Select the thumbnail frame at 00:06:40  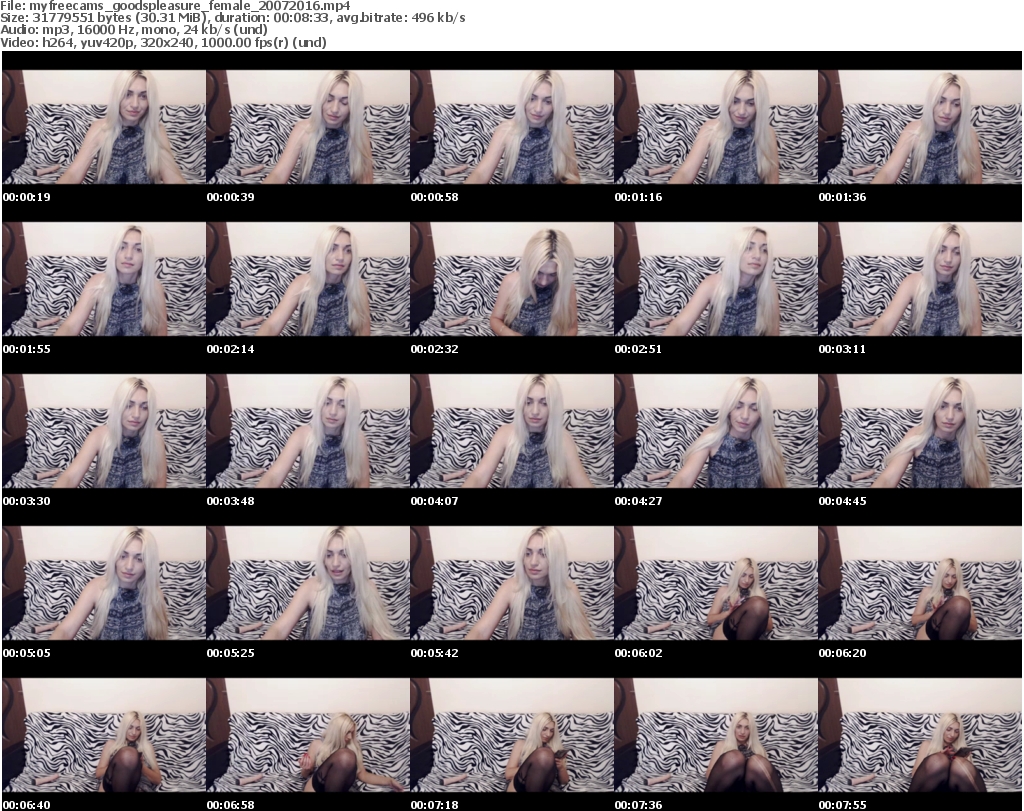[x=104, y=735]
